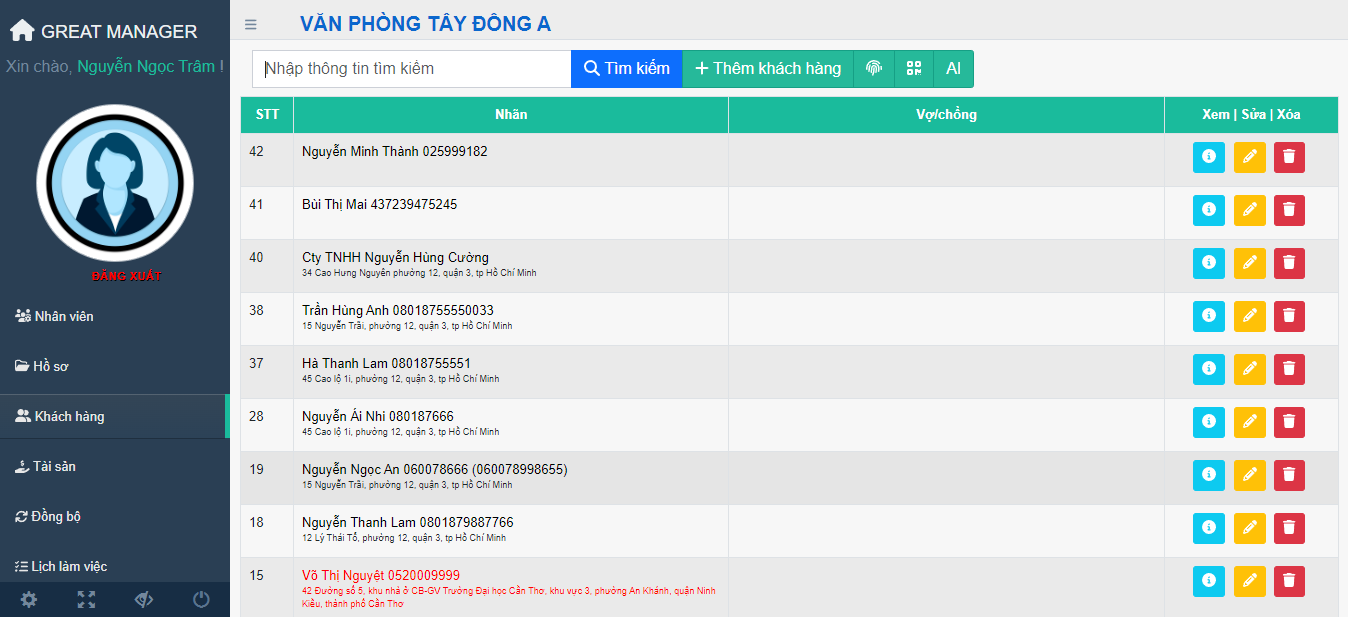The width and height of the screenshot is (1348, 617).
Task: Open the QR code scanner
Action: pyautogui.click(x=913, y=69)
